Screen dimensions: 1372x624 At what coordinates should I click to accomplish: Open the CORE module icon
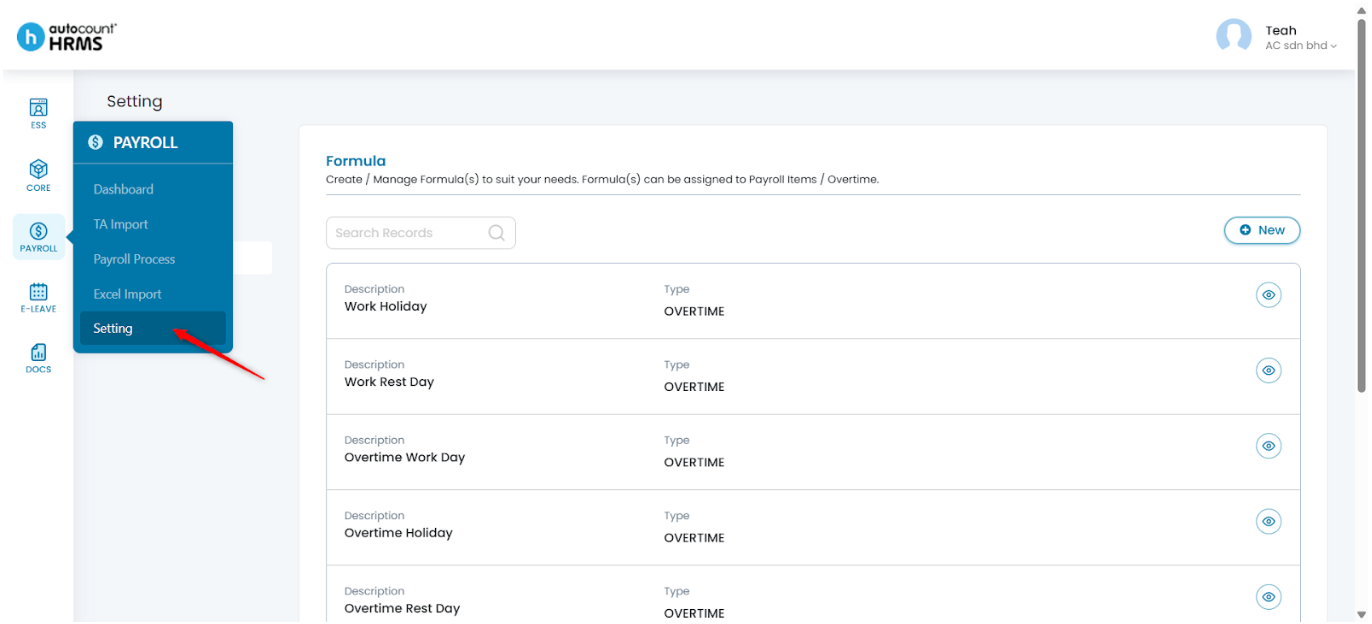tap(38, 174)
